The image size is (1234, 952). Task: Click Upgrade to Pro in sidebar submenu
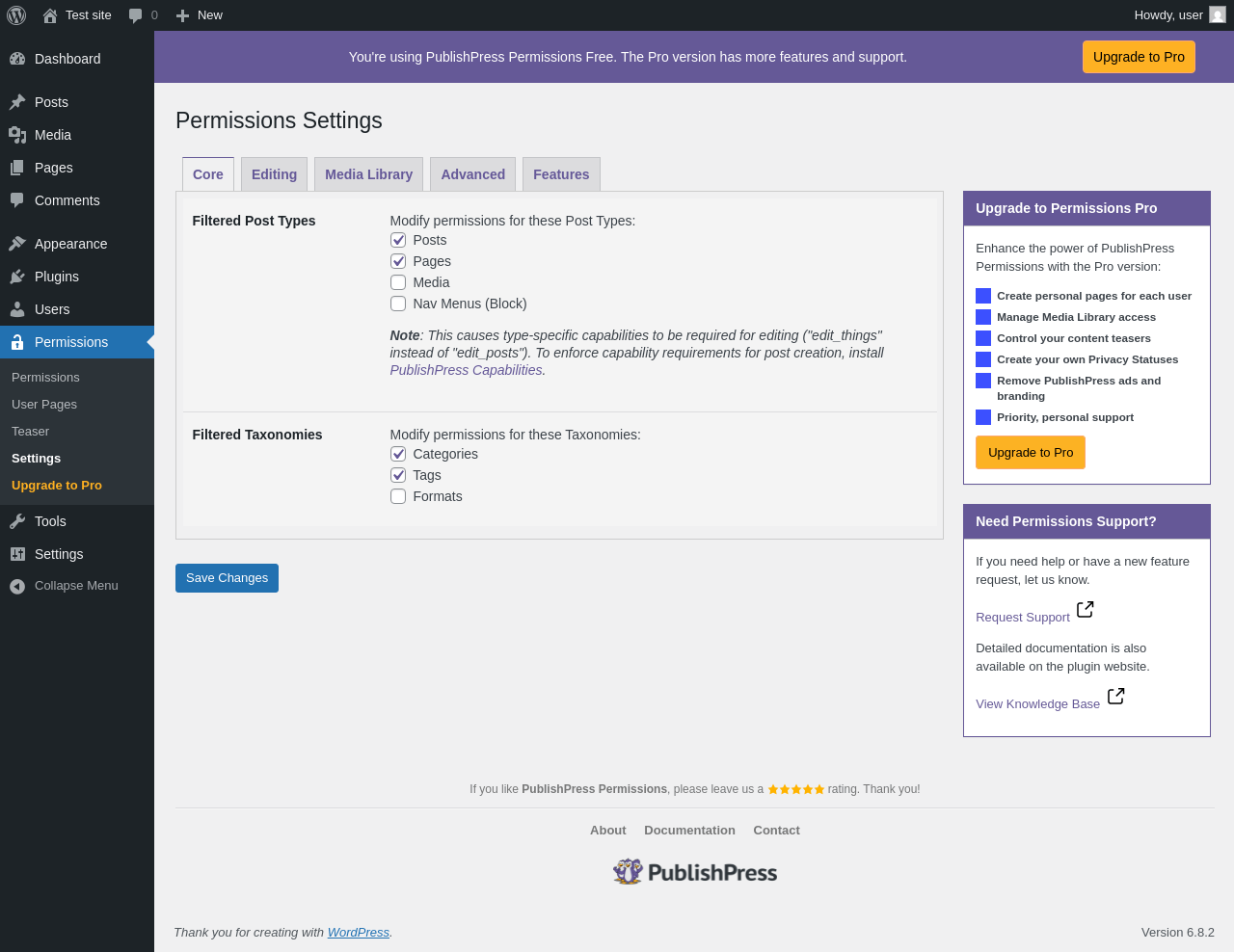click(x=57, y=486)
